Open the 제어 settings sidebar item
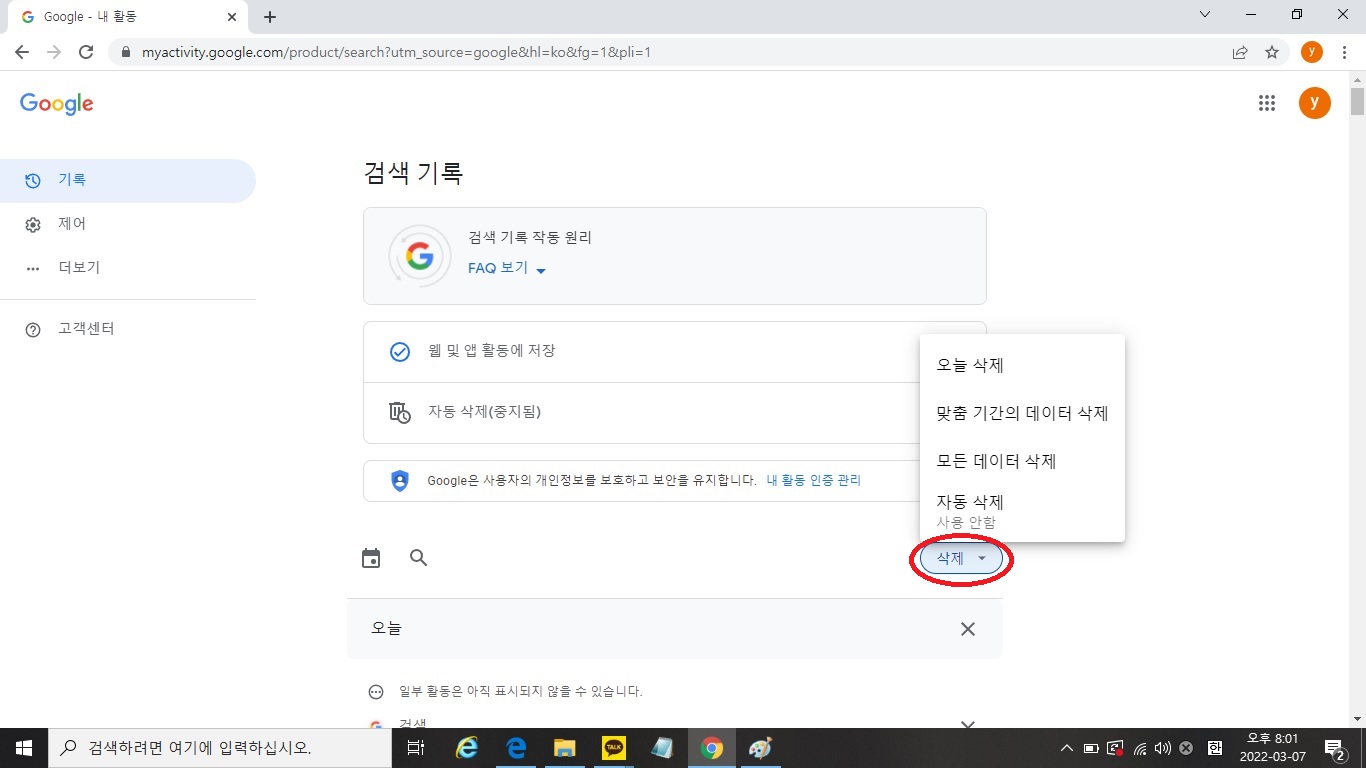 [127, 224]
